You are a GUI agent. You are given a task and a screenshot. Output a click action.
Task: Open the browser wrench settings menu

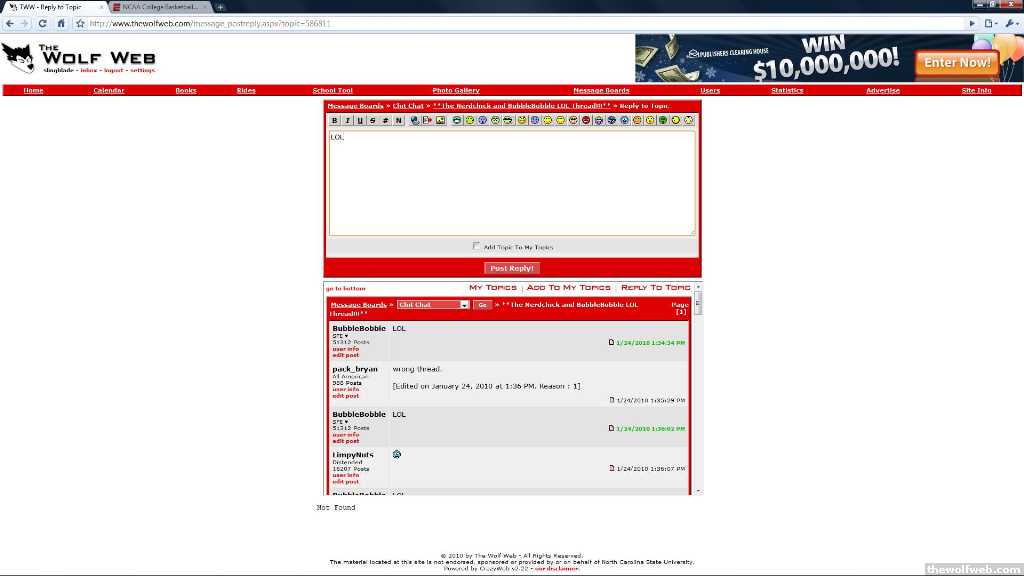(1011, 23)
